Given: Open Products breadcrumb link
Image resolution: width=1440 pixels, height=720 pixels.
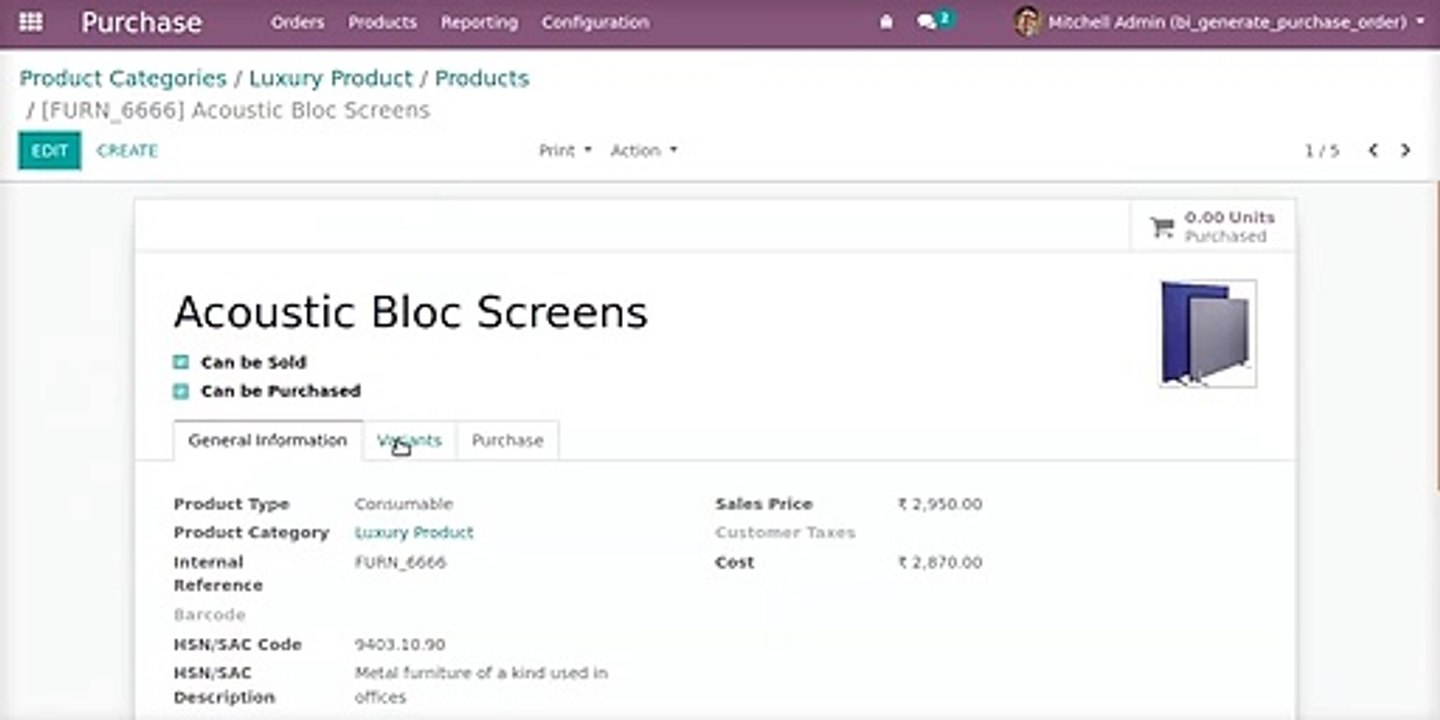Looking at the screenshot, I should pyautogui.click(x=482, y=78).
